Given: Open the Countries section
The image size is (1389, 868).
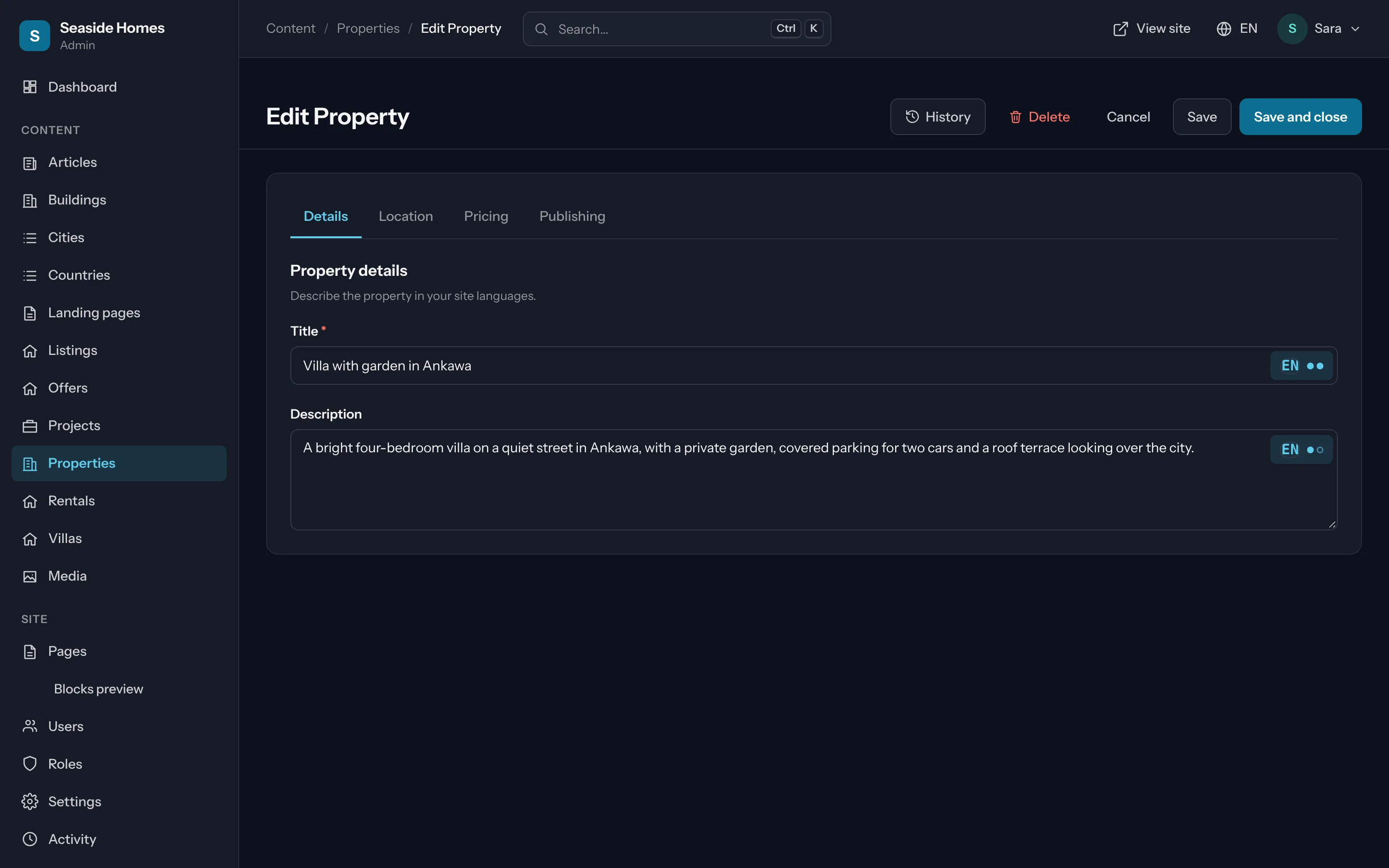Looking at the screenshot, I should tap(119, 275).
